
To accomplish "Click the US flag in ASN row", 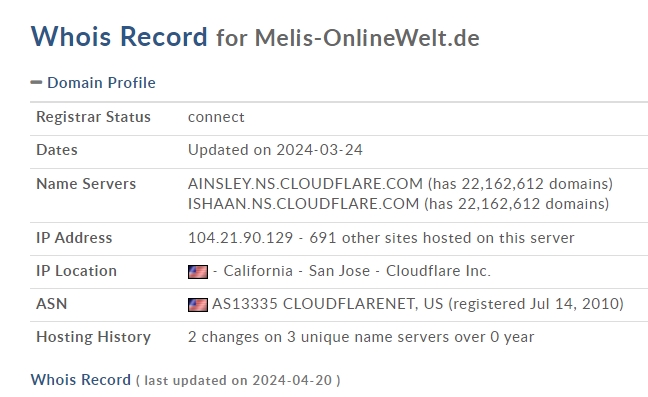I will [198, 305].
